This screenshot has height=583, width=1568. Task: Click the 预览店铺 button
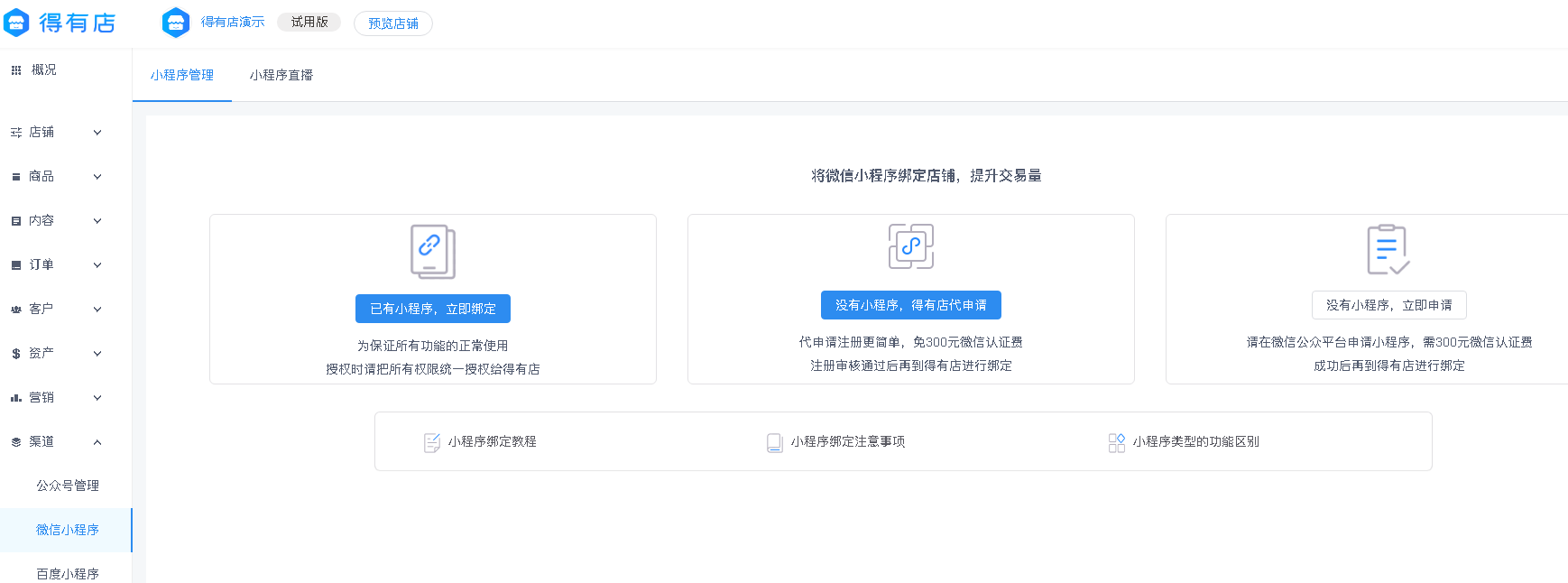pos(393,23)
